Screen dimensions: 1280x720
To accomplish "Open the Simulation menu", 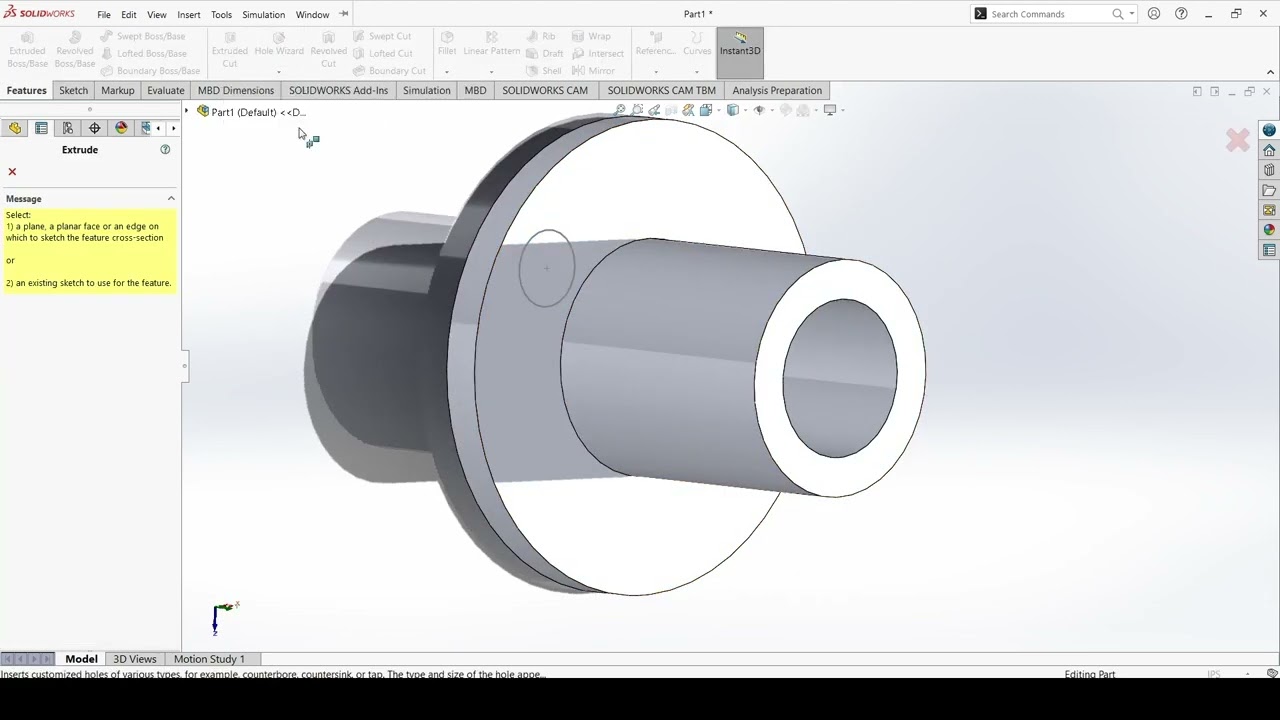I will point(263,14).
